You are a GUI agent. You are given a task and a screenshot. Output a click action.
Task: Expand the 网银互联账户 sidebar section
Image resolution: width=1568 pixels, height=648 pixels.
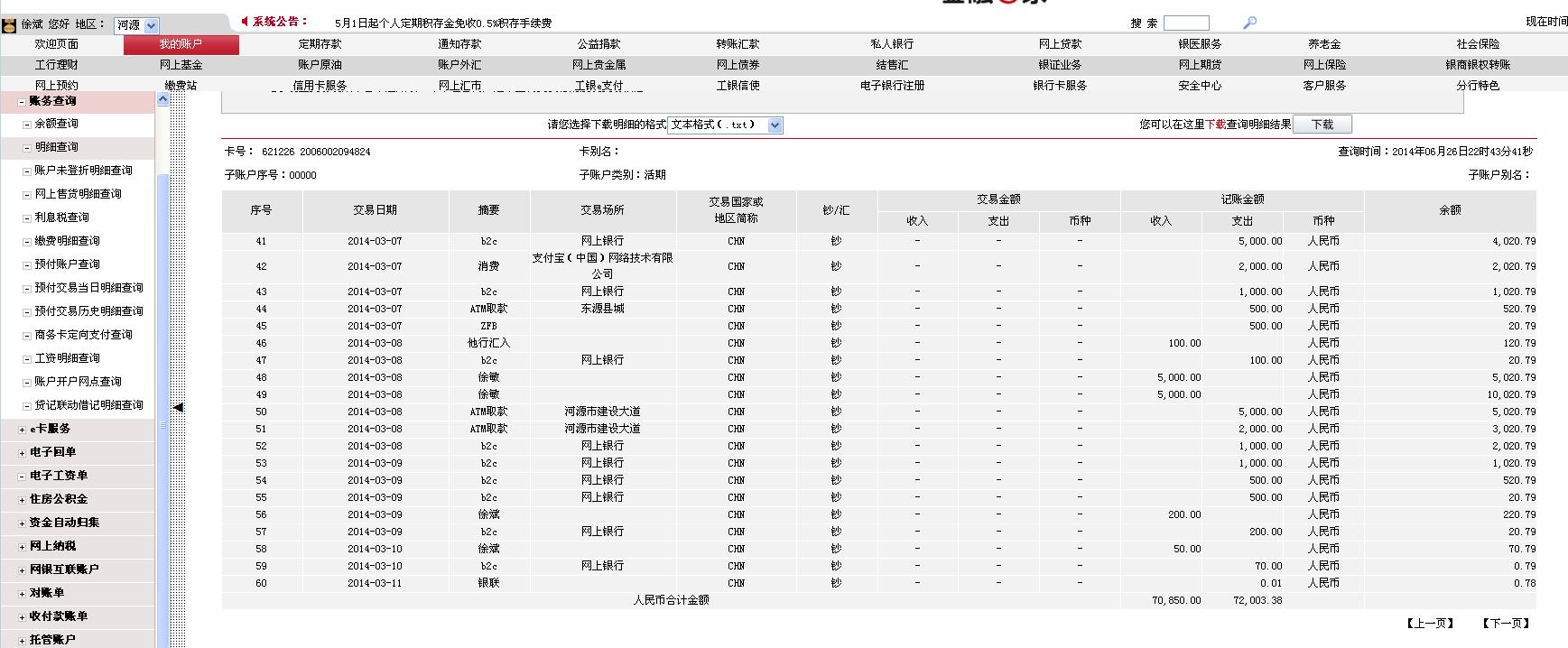coord(23,570)
